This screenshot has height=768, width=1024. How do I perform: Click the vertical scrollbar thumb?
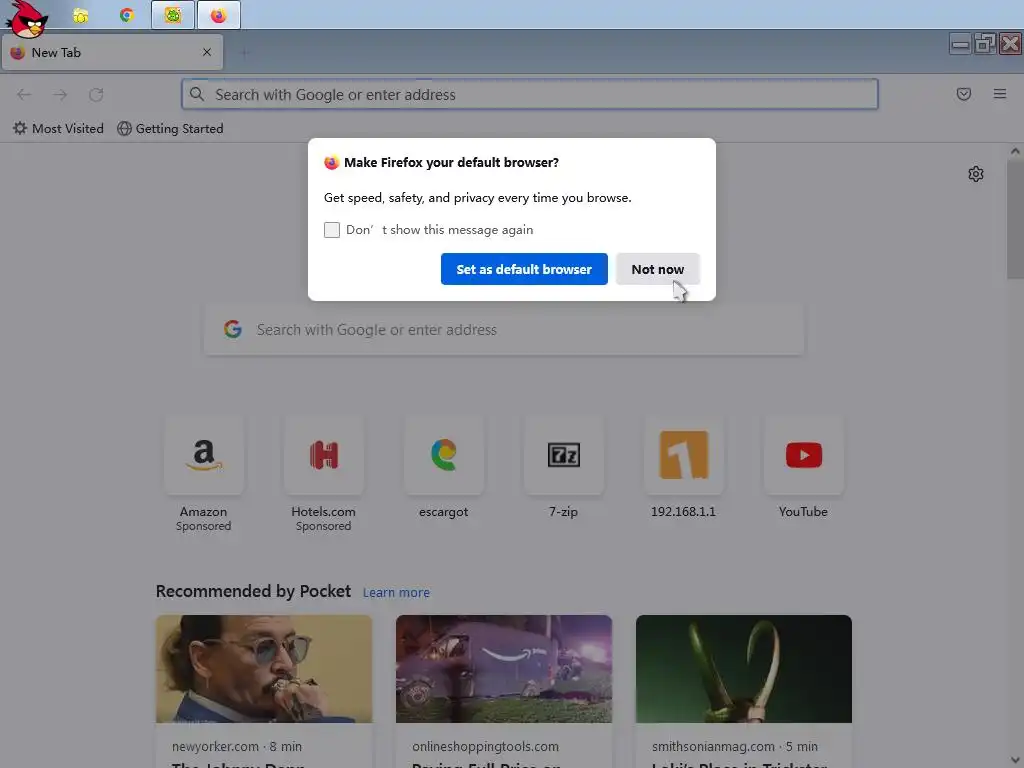point(1015,219)
